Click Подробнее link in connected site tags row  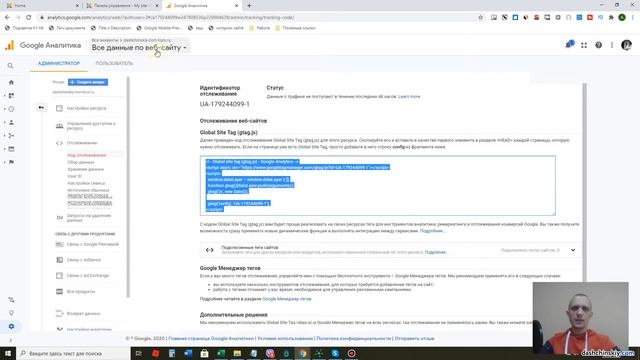(x=436, y=252)
